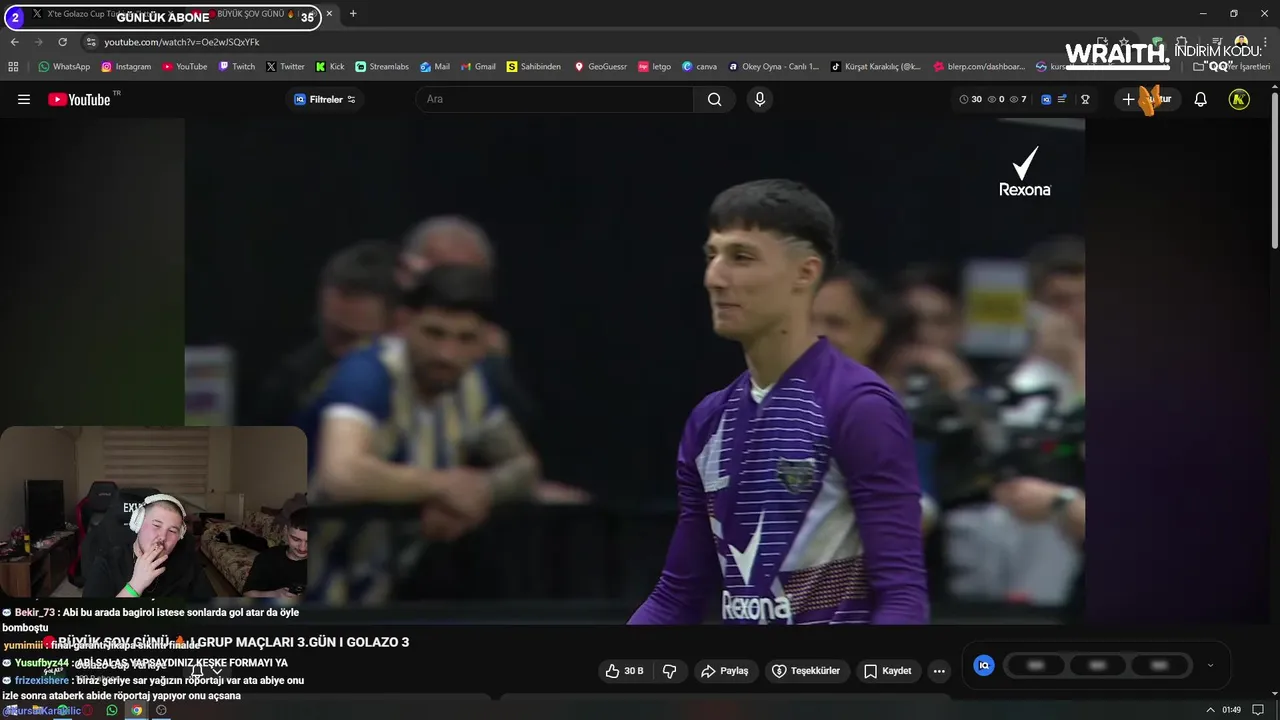The height and width of the screenshot is (720, 1280).
Task: Open the three-dots more actions menu
Action: pyautogui.click(x=939, y=671)
